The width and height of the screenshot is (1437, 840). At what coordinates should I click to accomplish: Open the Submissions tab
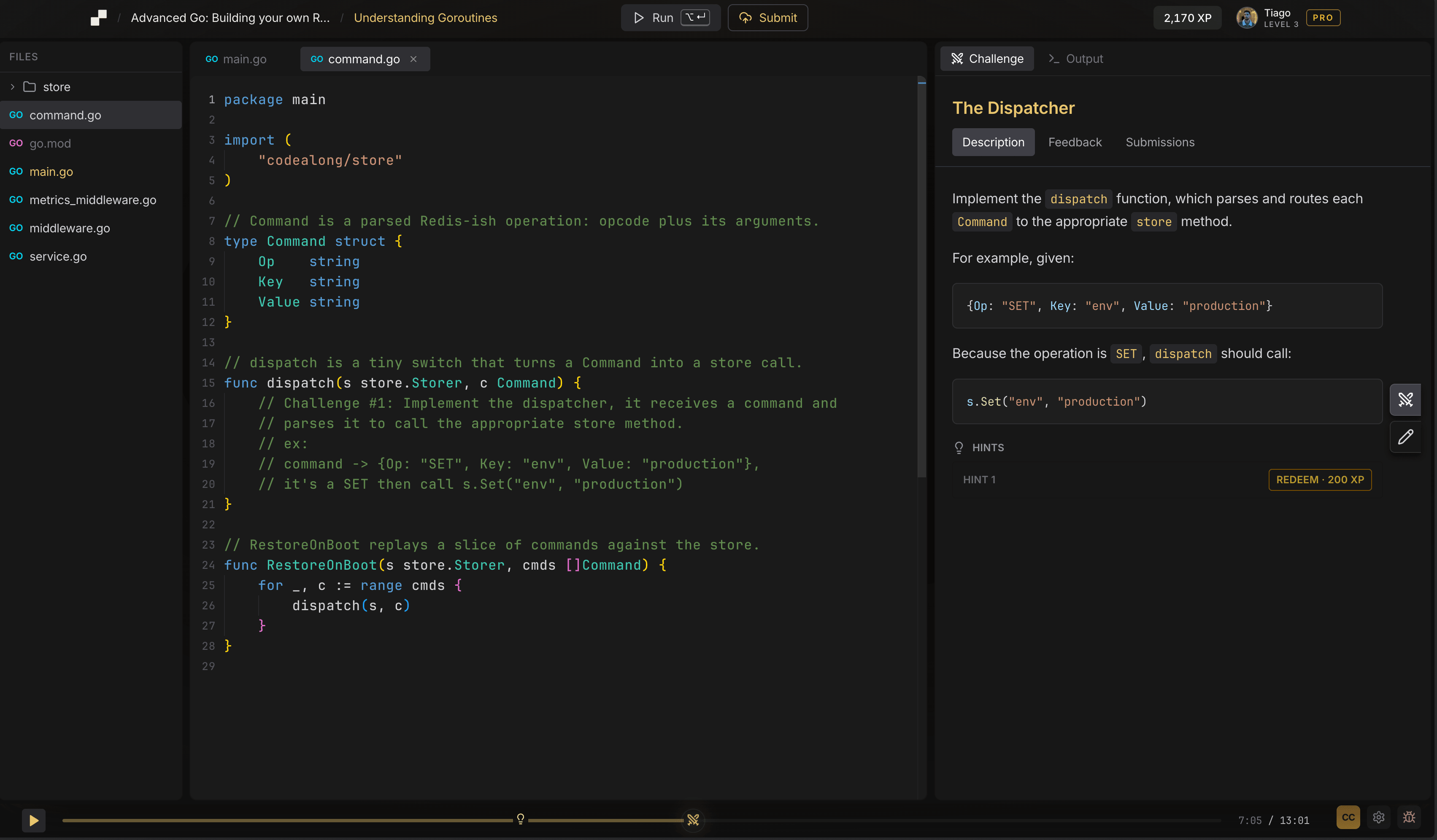[1160, 143]
